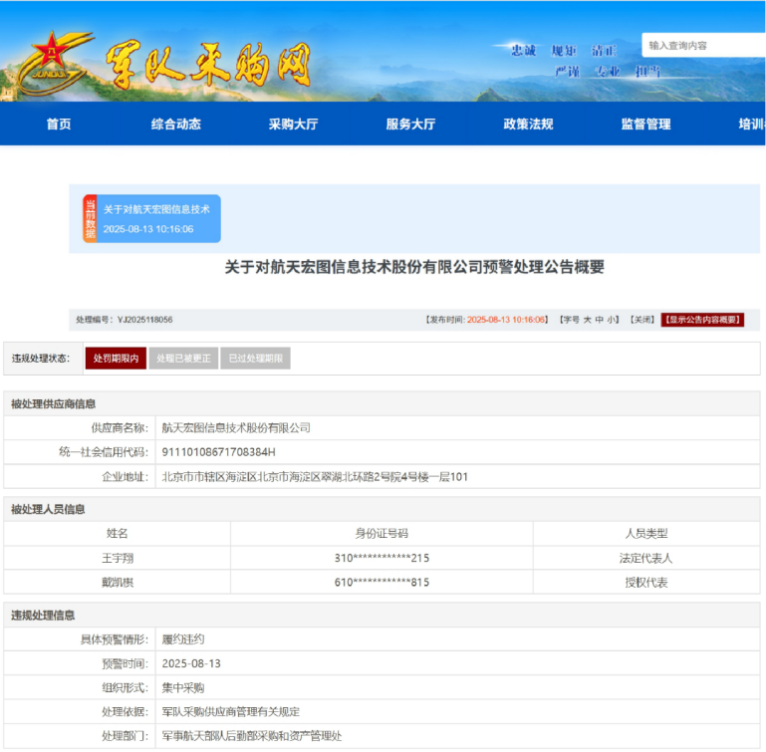This screenshot has height=752, width=766.
Task: Click the name 王宇翔 in personnel table
Action: [x=117, y=559]
